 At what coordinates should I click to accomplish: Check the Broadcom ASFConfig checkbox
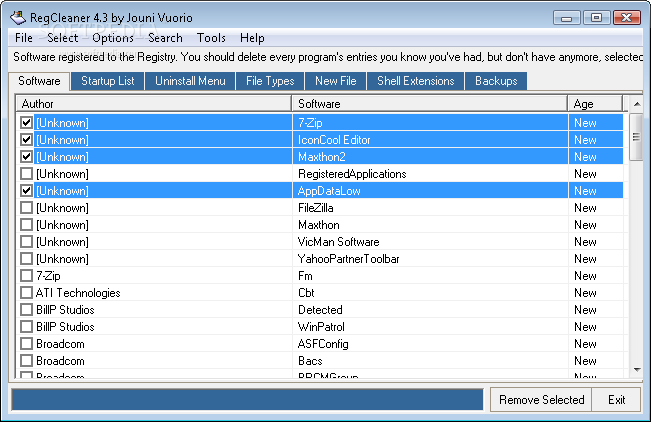click(27, 344)
